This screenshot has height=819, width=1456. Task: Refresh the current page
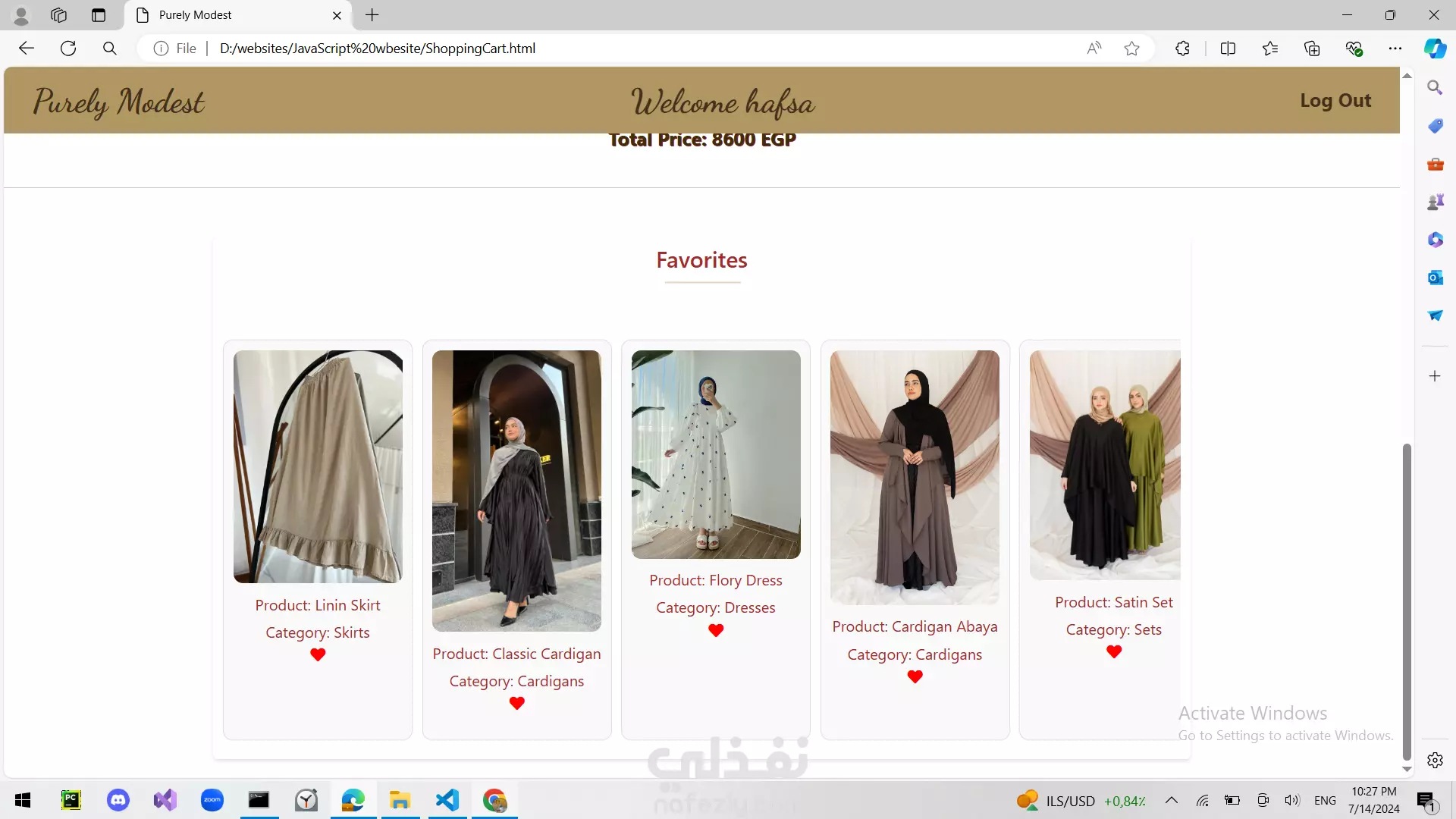coord(68,49)
